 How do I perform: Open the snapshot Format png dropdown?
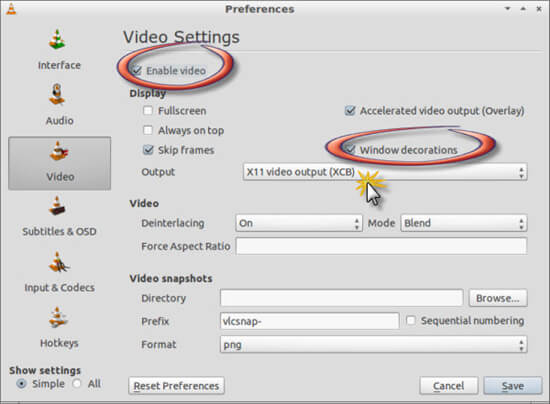(374, 344)
